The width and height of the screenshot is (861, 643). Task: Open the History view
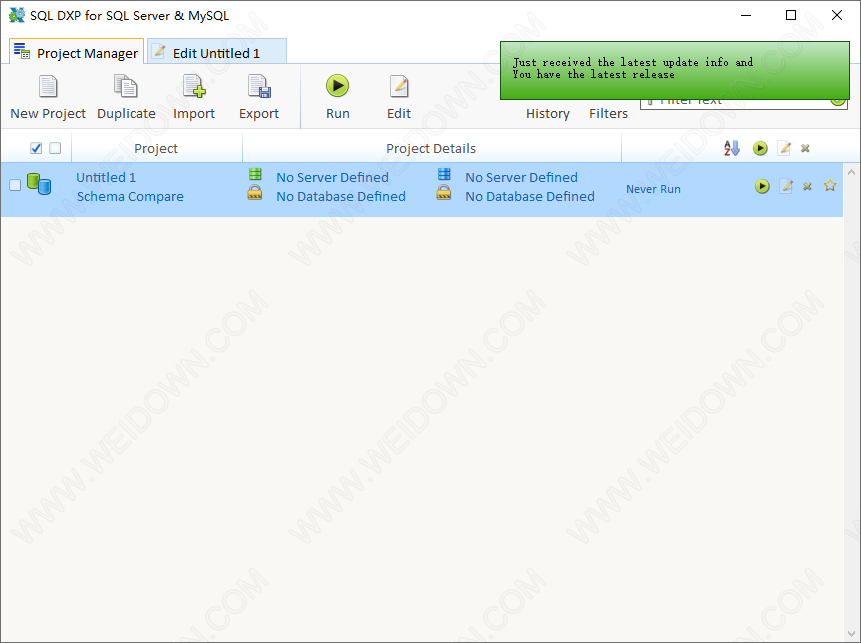click(547, 113)
